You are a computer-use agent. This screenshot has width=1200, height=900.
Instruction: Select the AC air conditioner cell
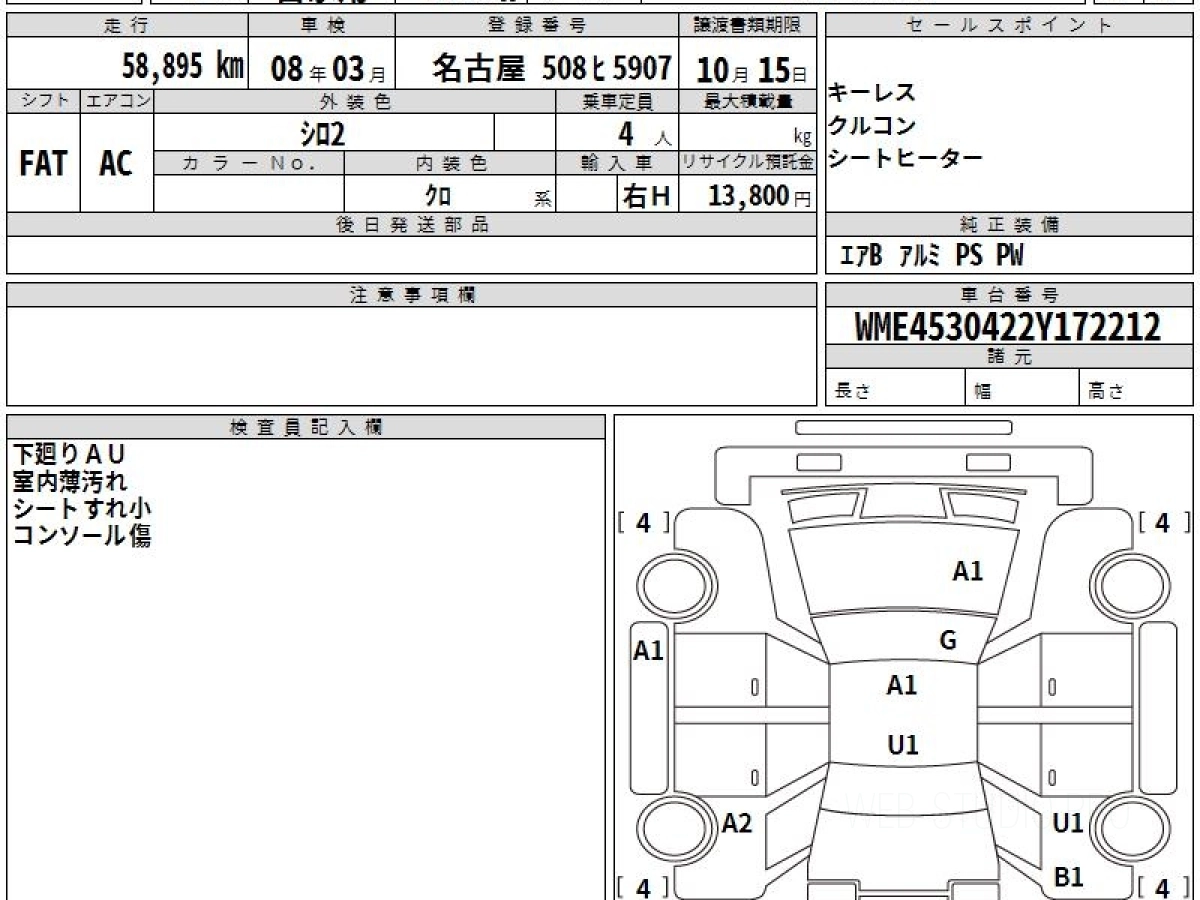116,164
